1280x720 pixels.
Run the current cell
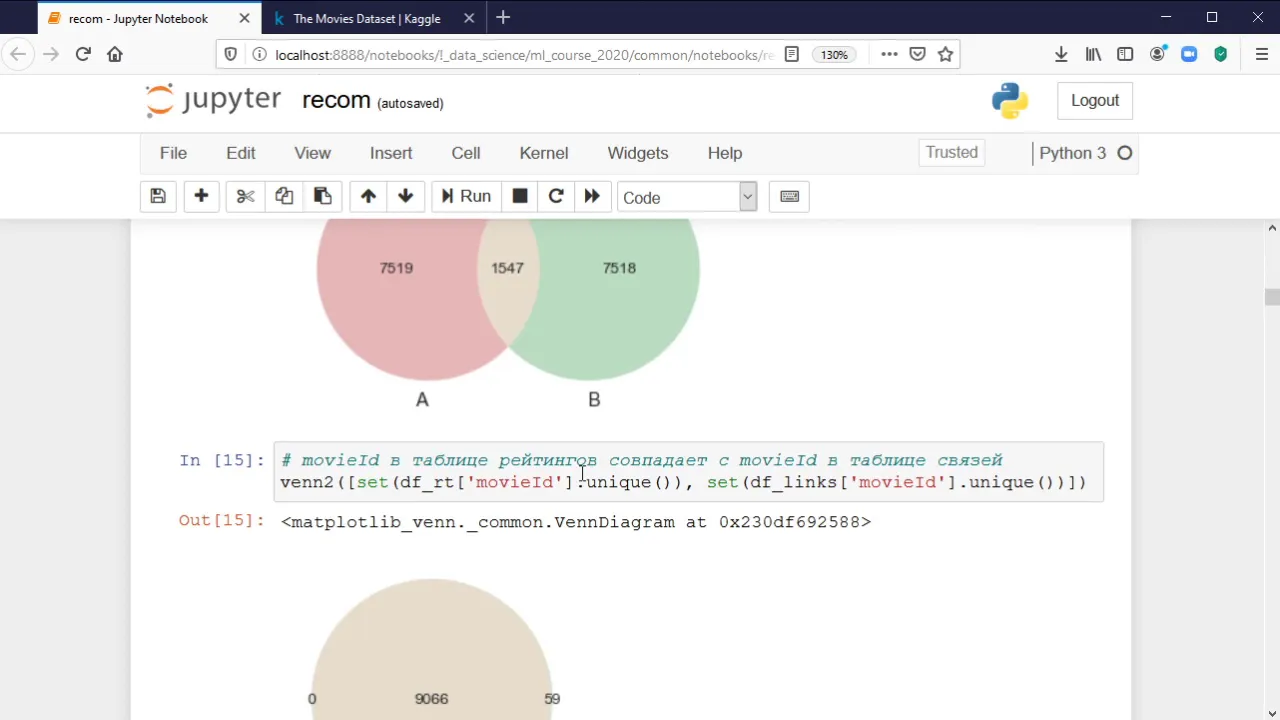tap(466, 197)
